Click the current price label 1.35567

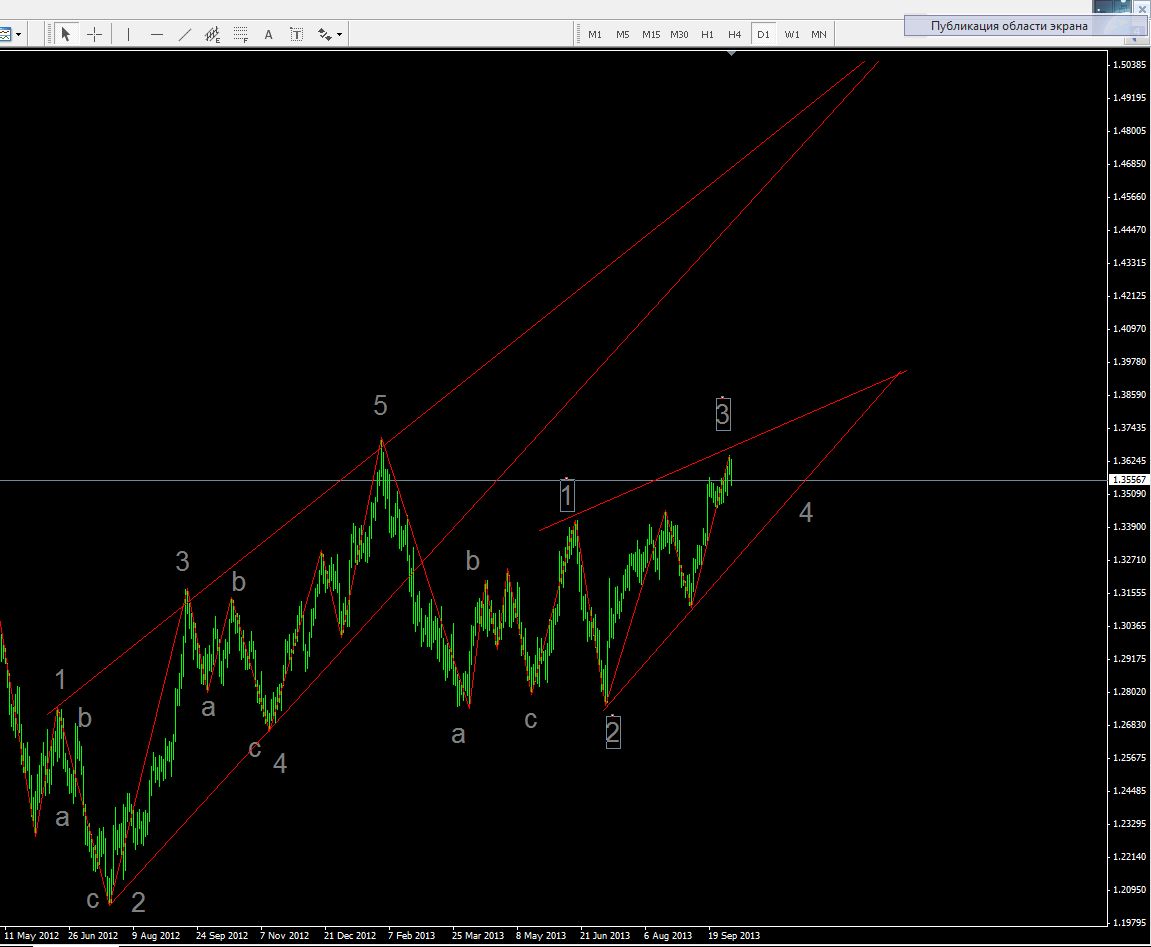[1128, 479]
